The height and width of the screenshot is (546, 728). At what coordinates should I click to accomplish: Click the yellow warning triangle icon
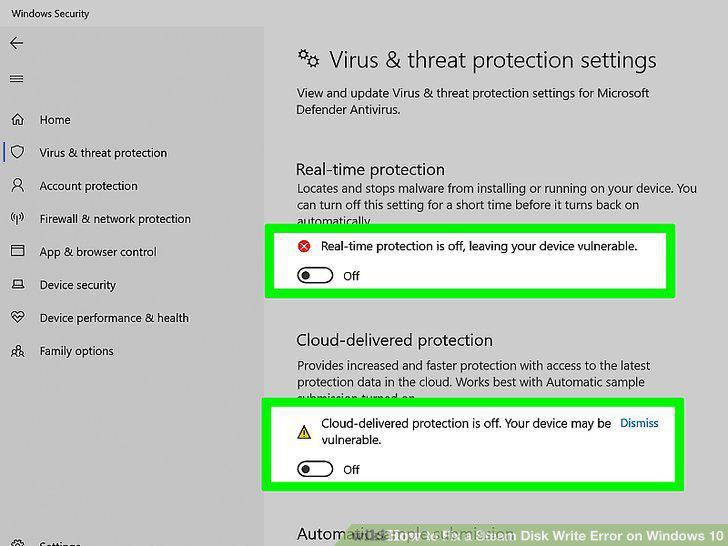(x=304, y=432)
